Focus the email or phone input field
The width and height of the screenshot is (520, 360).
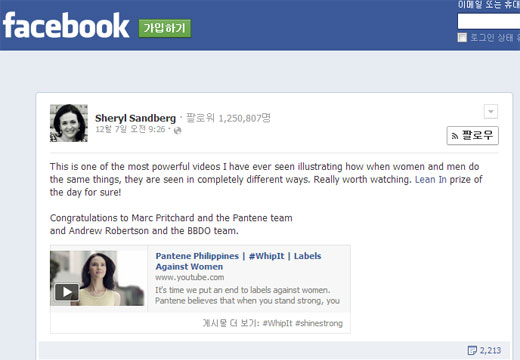coord(489,21)
